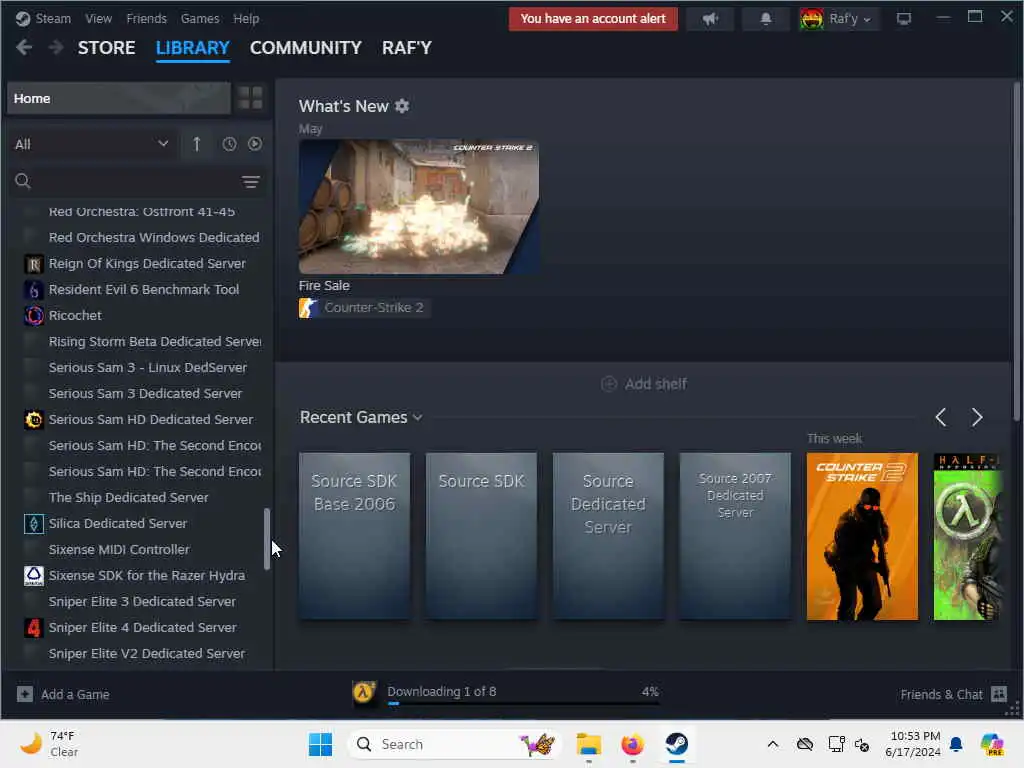
Task: Open Windows Start button
Action: (321, 744)
